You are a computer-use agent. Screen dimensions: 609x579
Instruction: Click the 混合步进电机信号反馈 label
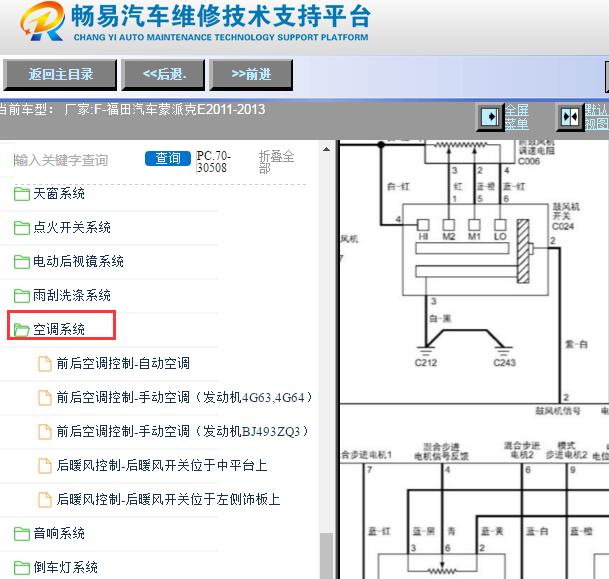click(x=441, y=452)
